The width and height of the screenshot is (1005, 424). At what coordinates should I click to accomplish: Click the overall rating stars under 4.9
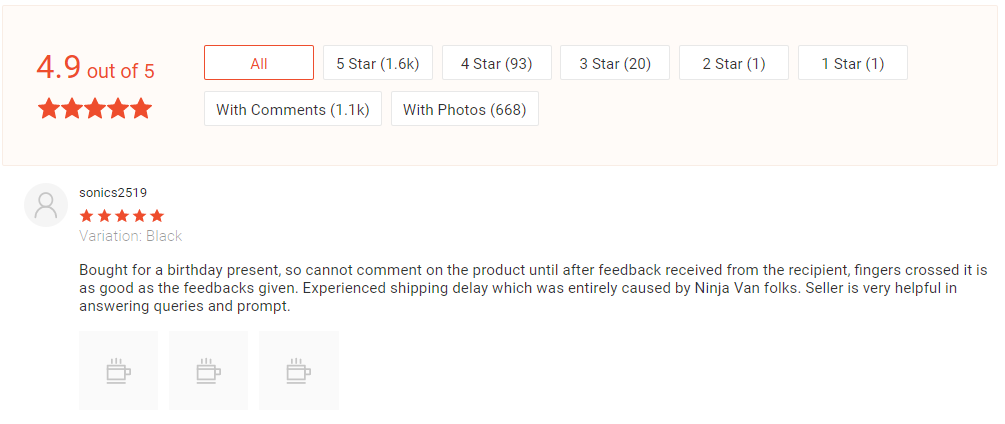(95, 108)
